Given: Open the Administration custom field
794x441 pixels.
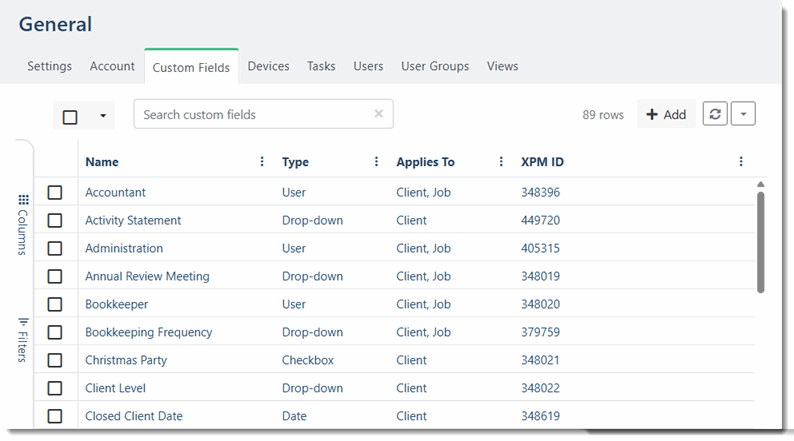Looking at the screenshot, I should pyautogui.click(x=124, y=249).
